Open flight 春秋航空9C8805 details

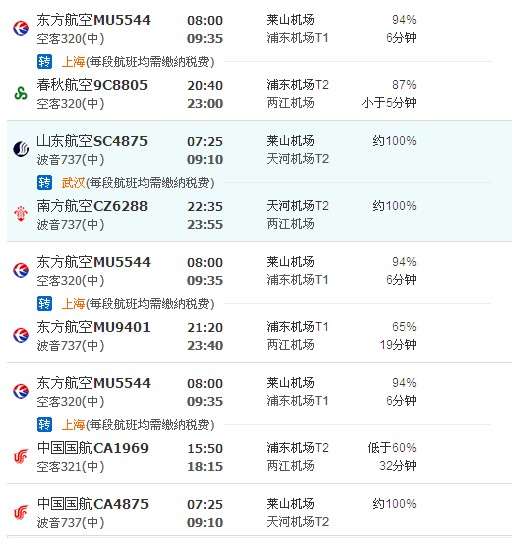(92, 85)
